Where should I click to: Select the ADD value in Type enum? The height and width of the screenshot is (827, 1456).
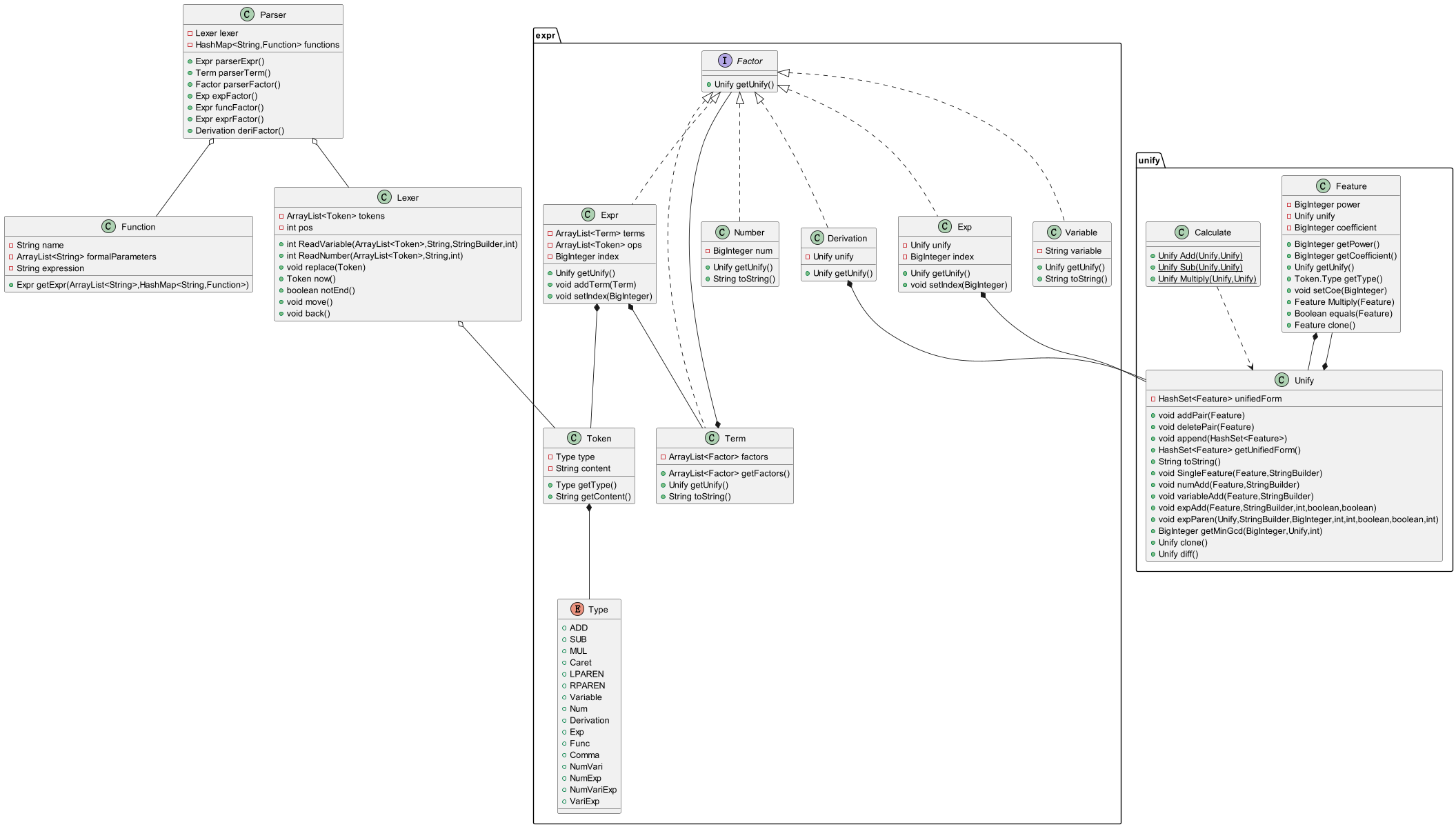pos(579,628)
